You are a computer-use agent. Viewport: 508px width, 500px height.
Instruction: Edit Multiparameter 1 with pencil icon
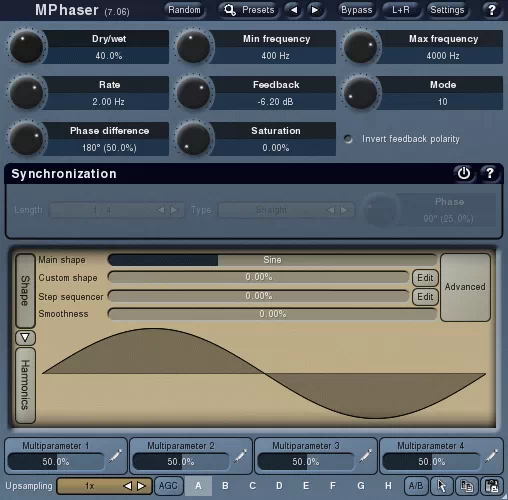click(x=115, y=456)
